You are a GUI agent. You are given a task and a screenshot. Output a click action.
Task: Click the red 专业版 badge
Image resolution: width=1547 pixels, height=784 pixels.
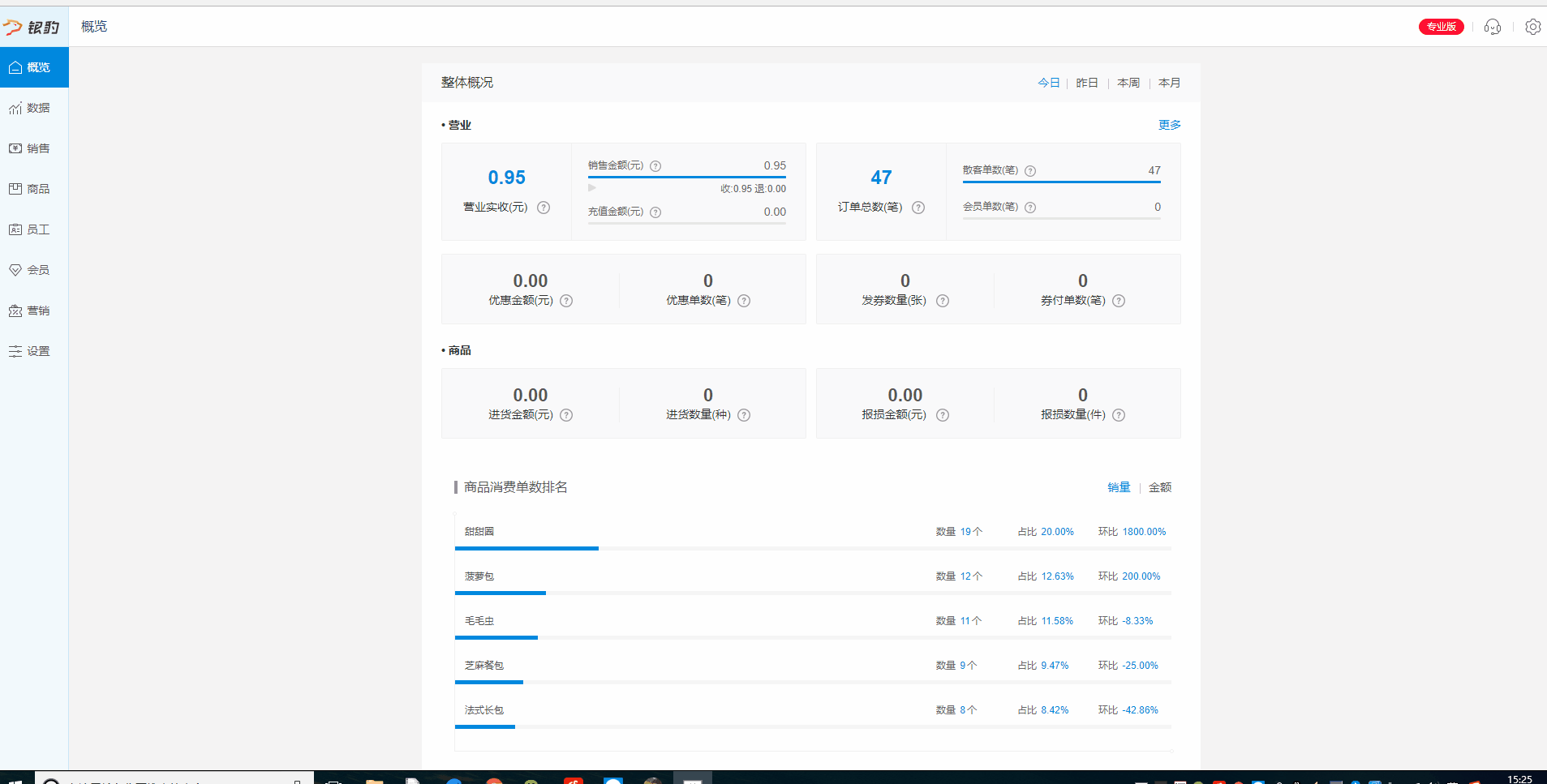tap(1441, 27)
